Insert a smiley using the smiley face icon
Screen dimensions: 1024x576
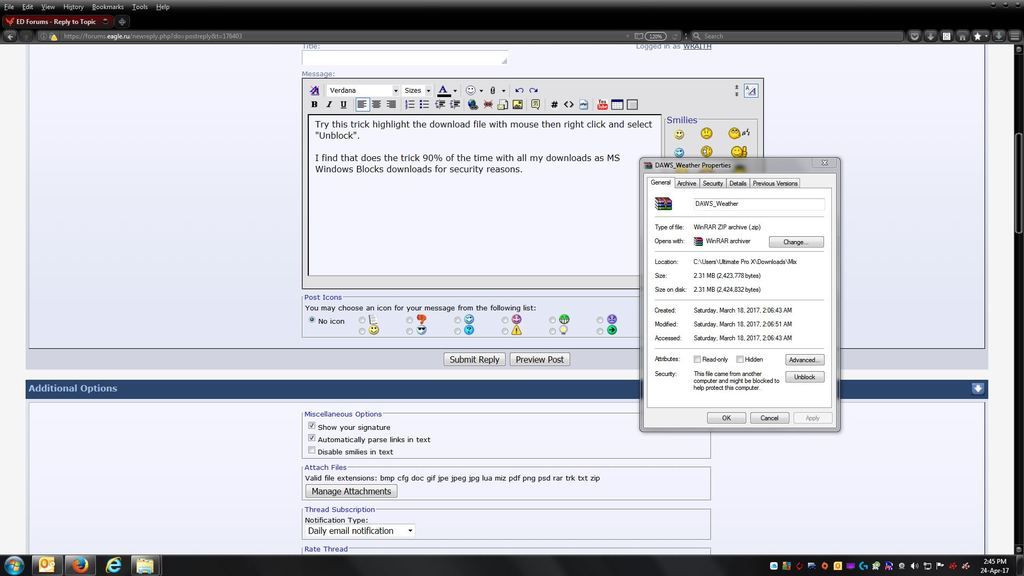click(470, 90)
